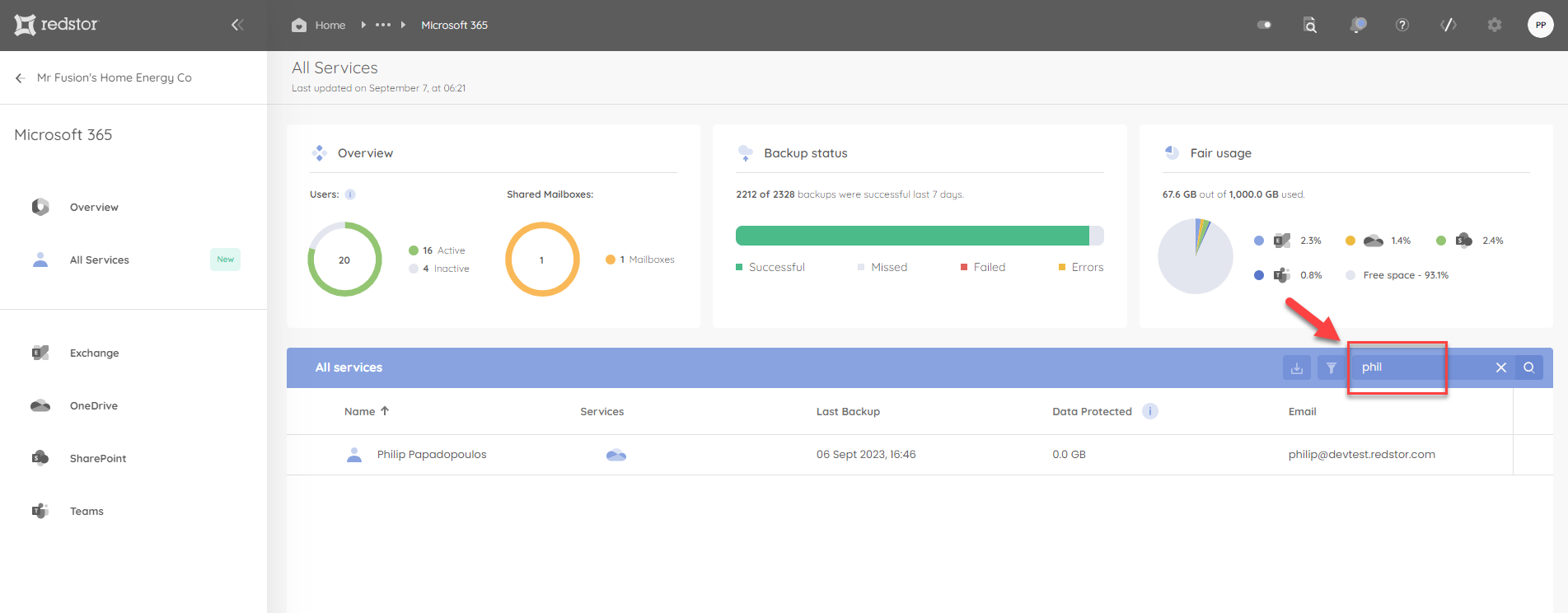Click the Data Protected info icon
Image resolution: width=1568 pixels, height=613 pixels.
[x=1150, y=411]
